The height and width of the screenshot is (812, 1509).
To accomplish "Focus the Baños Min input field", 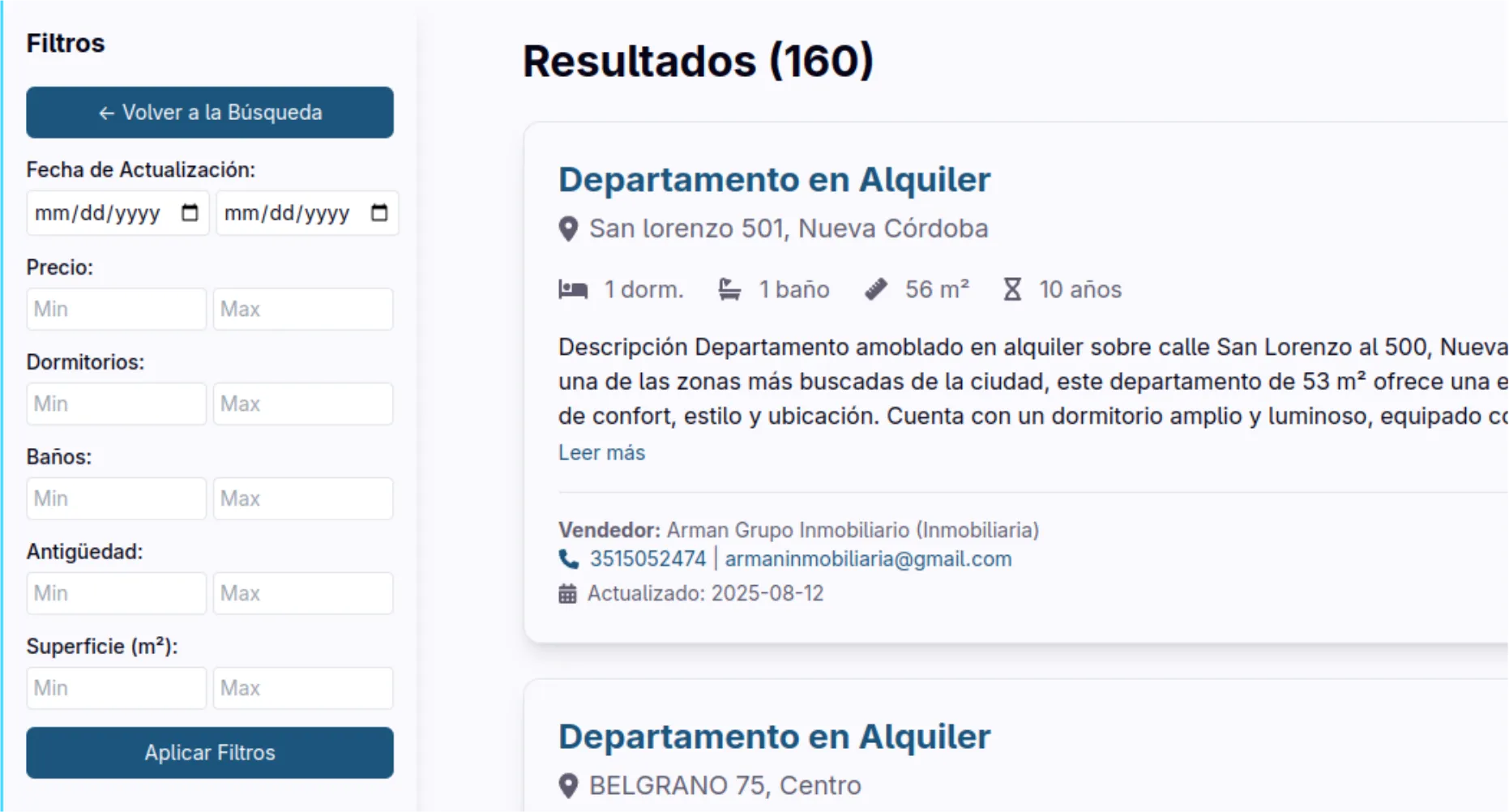I will tap(117, 498).
